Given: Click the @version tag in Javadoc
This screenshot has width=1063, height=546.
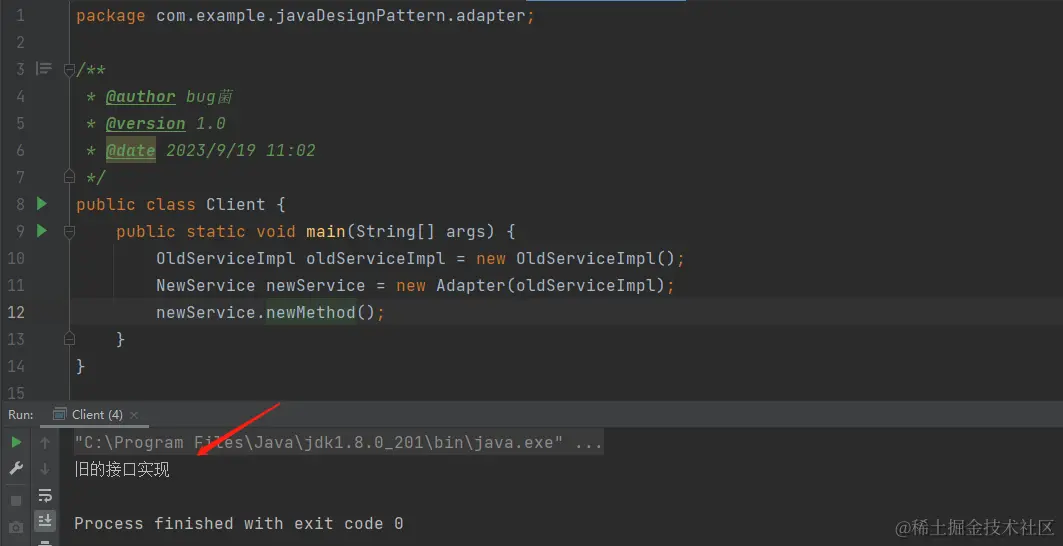Looking at the screenshot, I should click(x=145, y=124).
